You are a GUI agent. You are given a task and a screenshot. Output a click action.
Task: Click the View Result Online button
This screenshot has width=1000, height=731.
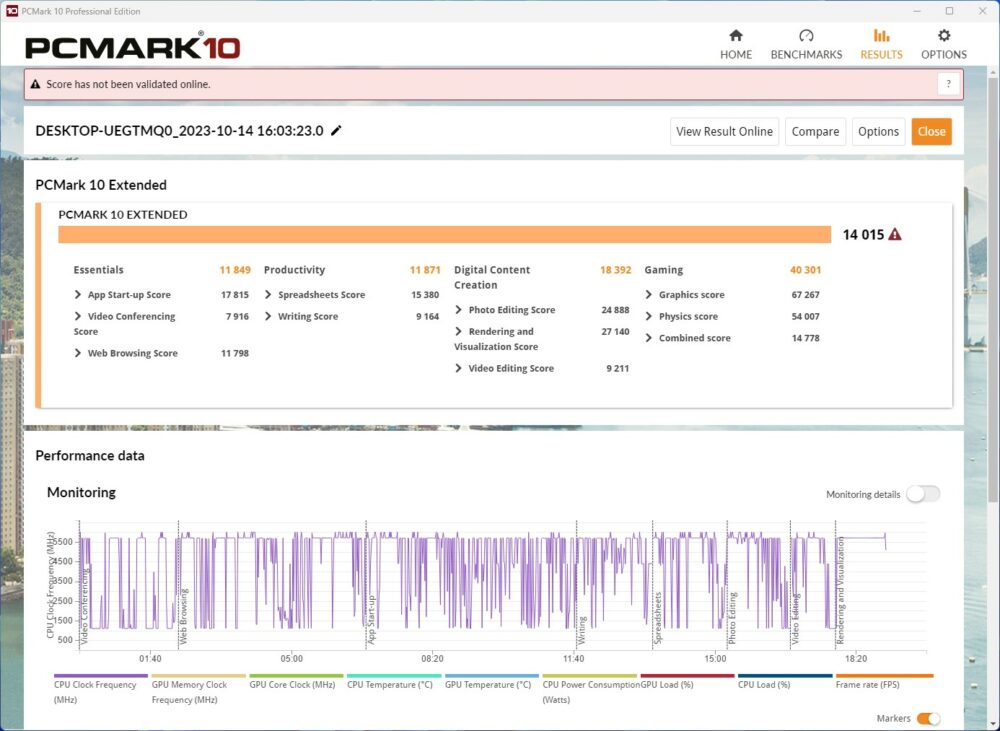724,131
